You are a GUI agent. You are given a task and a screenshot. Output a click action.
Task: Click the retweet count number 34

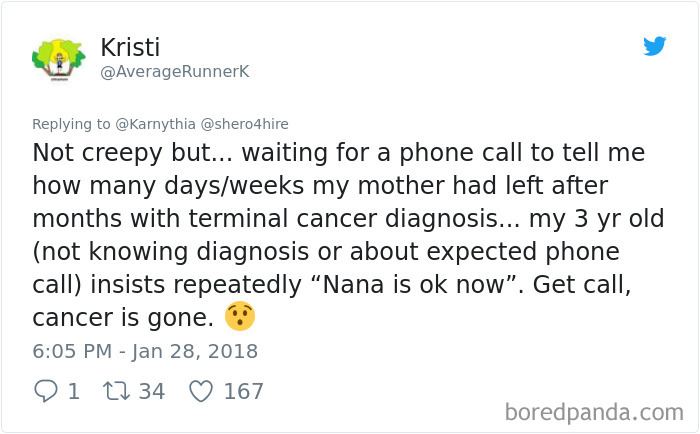151,391
